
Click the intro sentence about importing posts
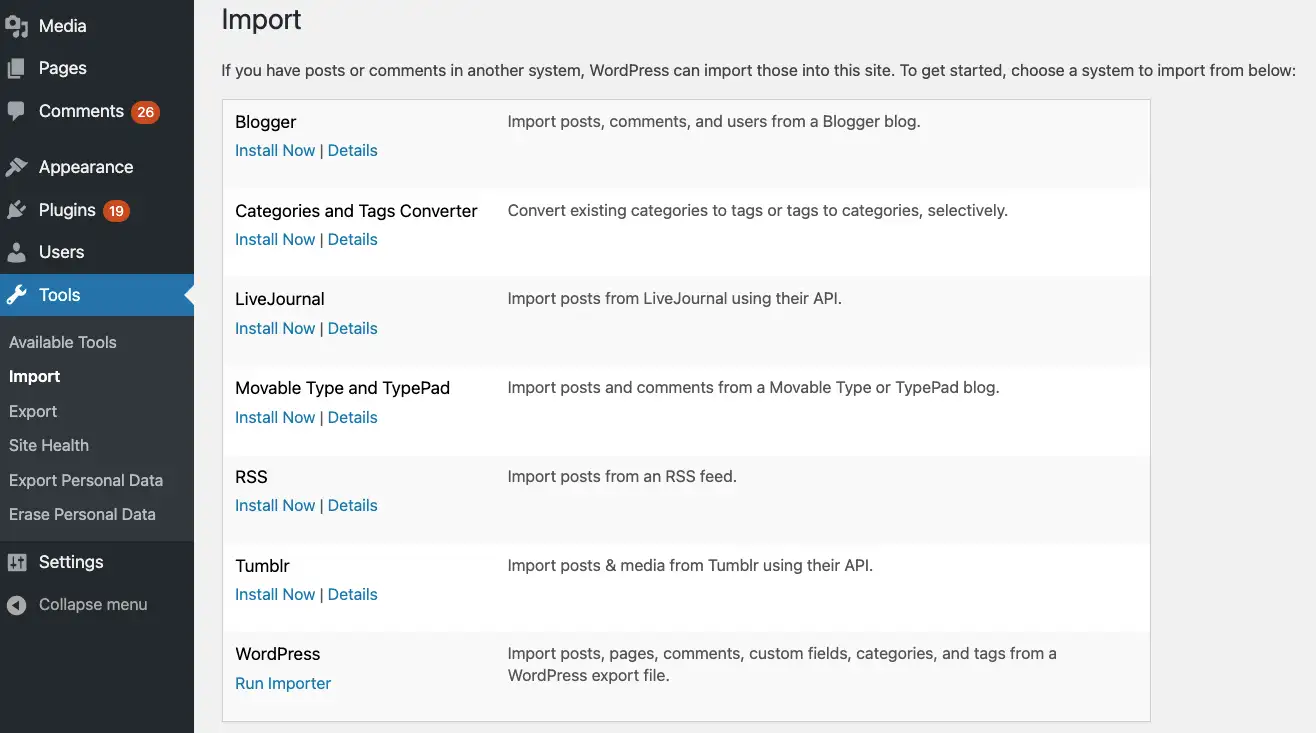coord(759,71)
